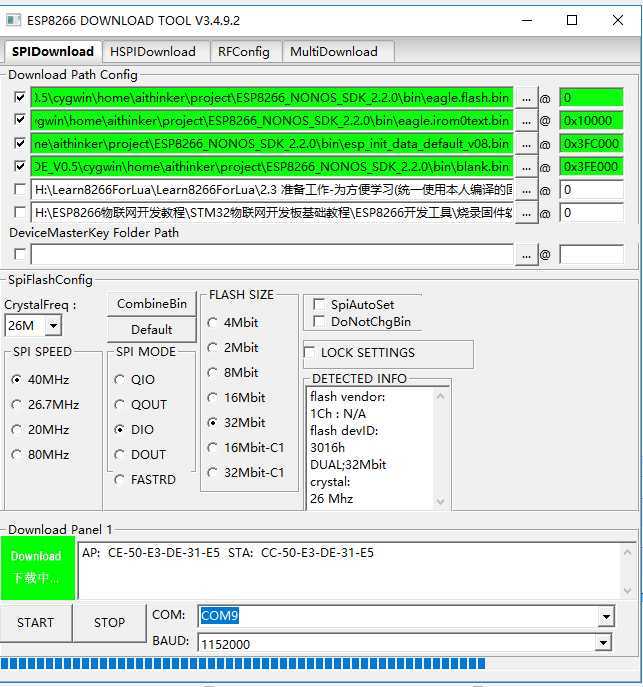Choose FASTRD SPI mode
643x687 pixels.
point(145,479)
